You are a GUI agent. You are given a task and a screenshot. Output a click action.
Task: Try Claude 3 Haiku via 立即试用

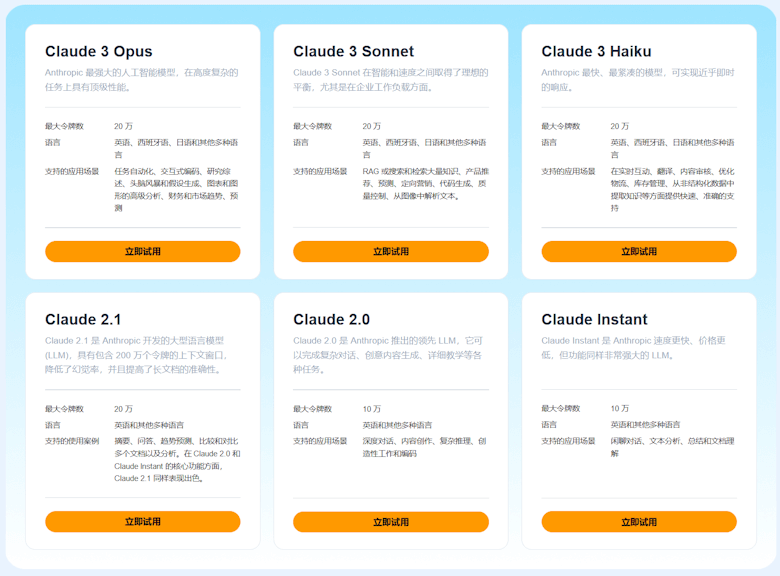[639, 251]
